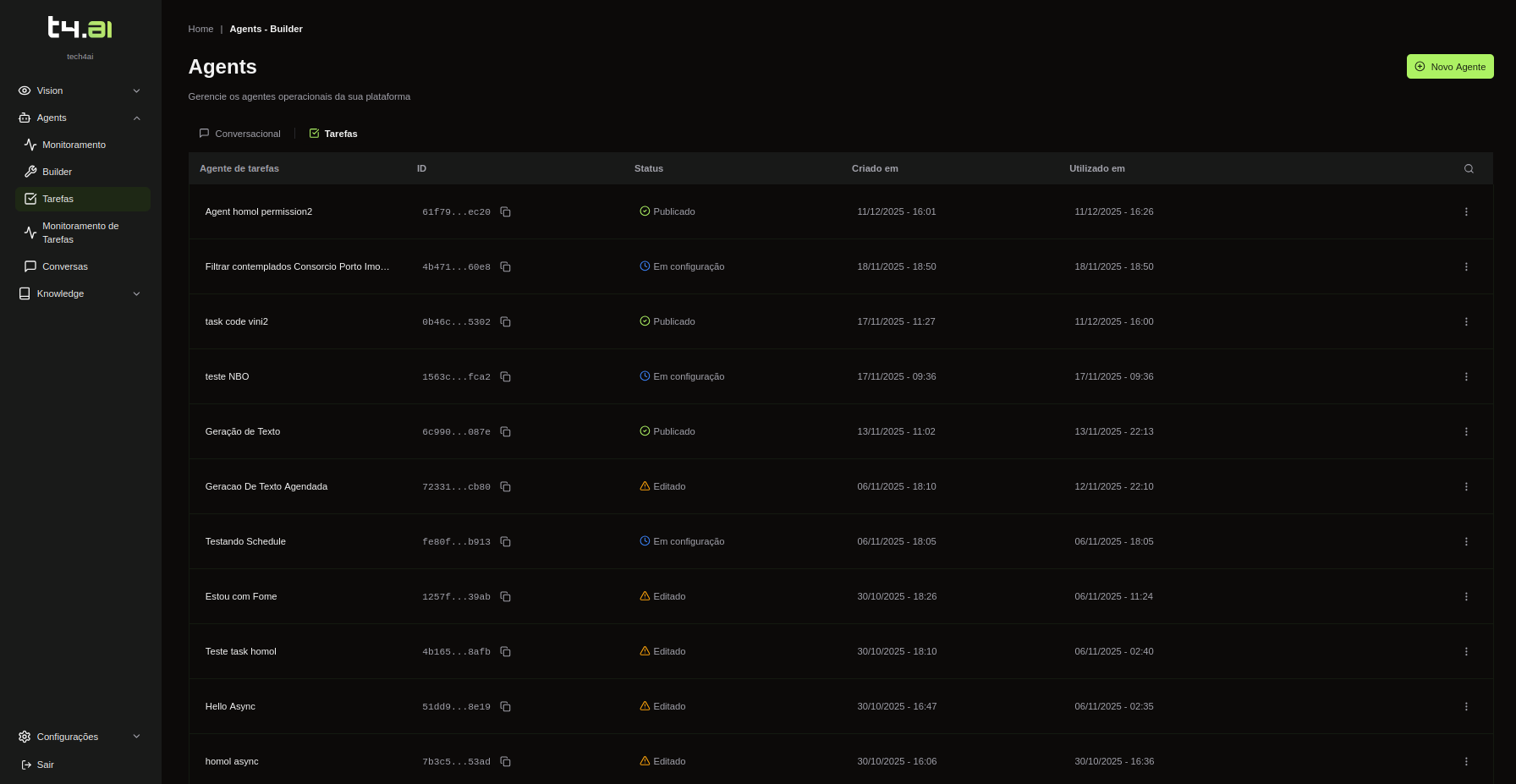This screenshot has width=1516, height=784.
Task: Open three-dot menu for Hello Async row
Action: [x=1466, y=706]
